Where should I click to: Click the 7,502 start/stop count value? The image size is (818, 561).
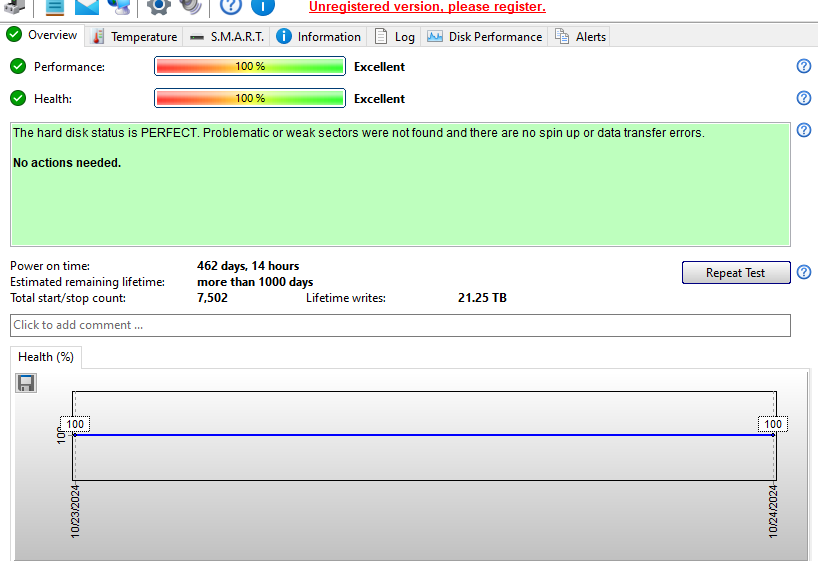pyautogui.click(x=212, y=298)
